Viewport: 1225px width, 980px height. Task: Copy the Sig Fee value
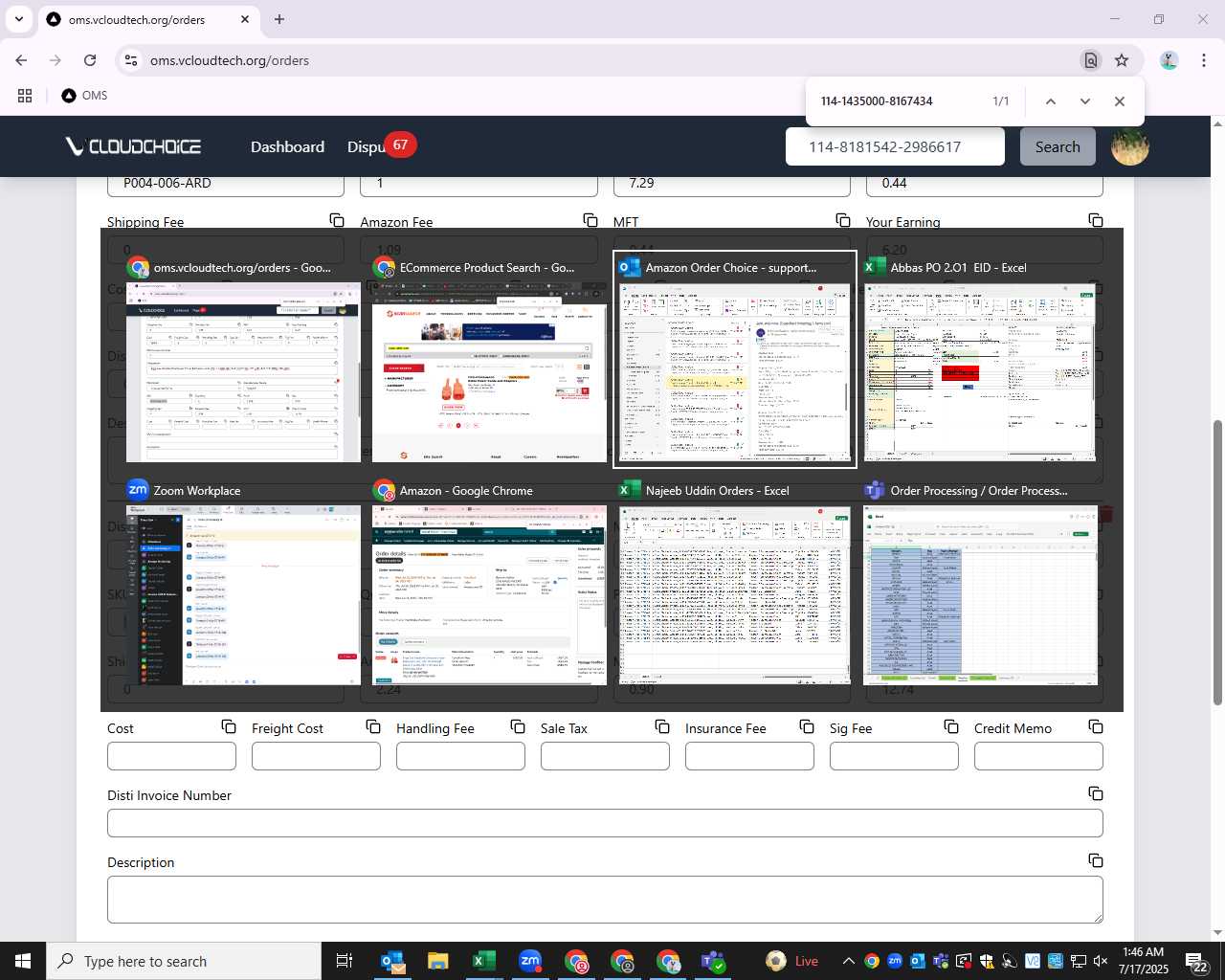951,727
